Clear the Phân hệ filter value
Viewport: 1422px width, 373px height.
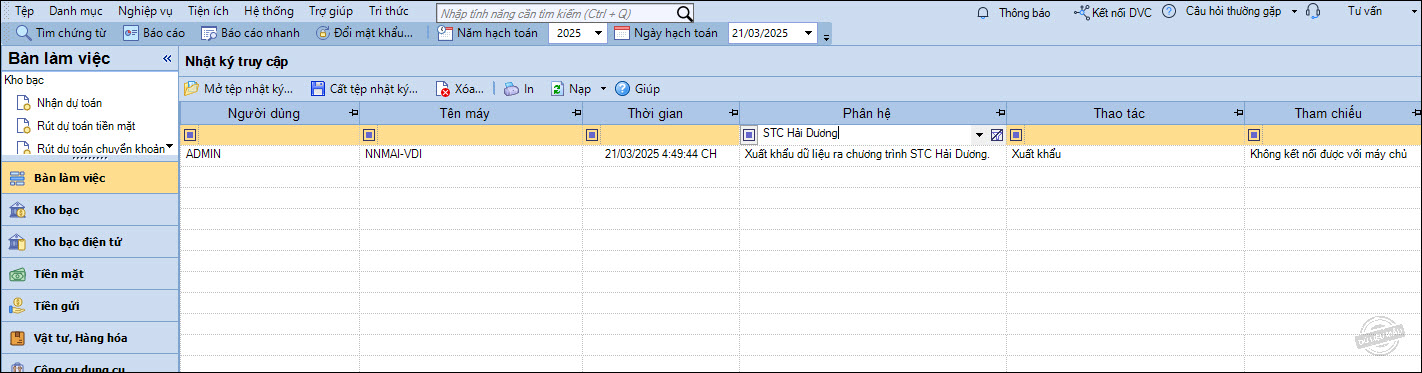pyautogui.click(x=996, y=135)
